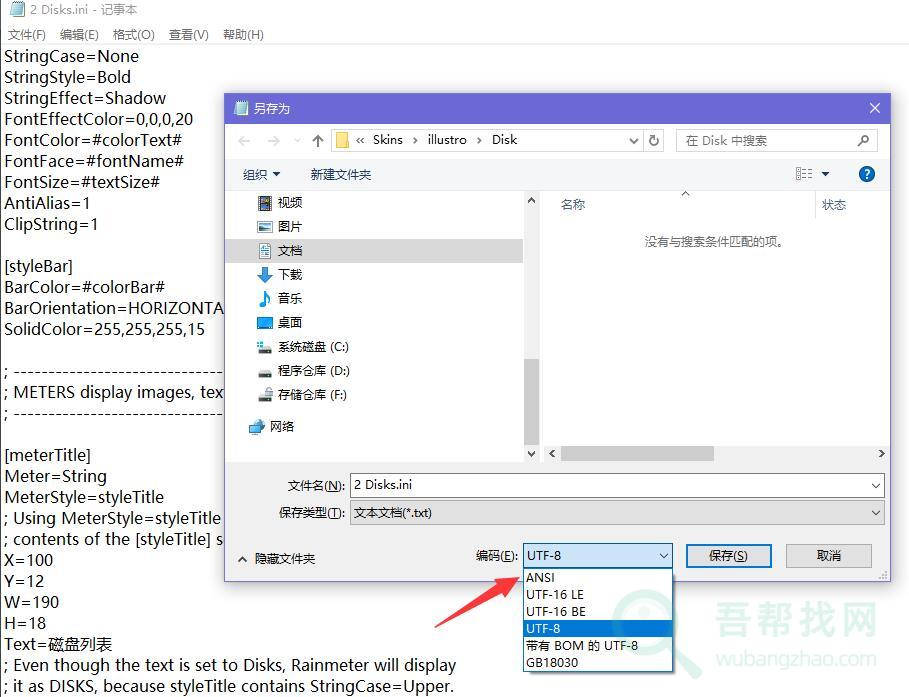Collapse folders with 隐藏文件夹 toggle
This screenshot has height=697, width=909.
276,559
